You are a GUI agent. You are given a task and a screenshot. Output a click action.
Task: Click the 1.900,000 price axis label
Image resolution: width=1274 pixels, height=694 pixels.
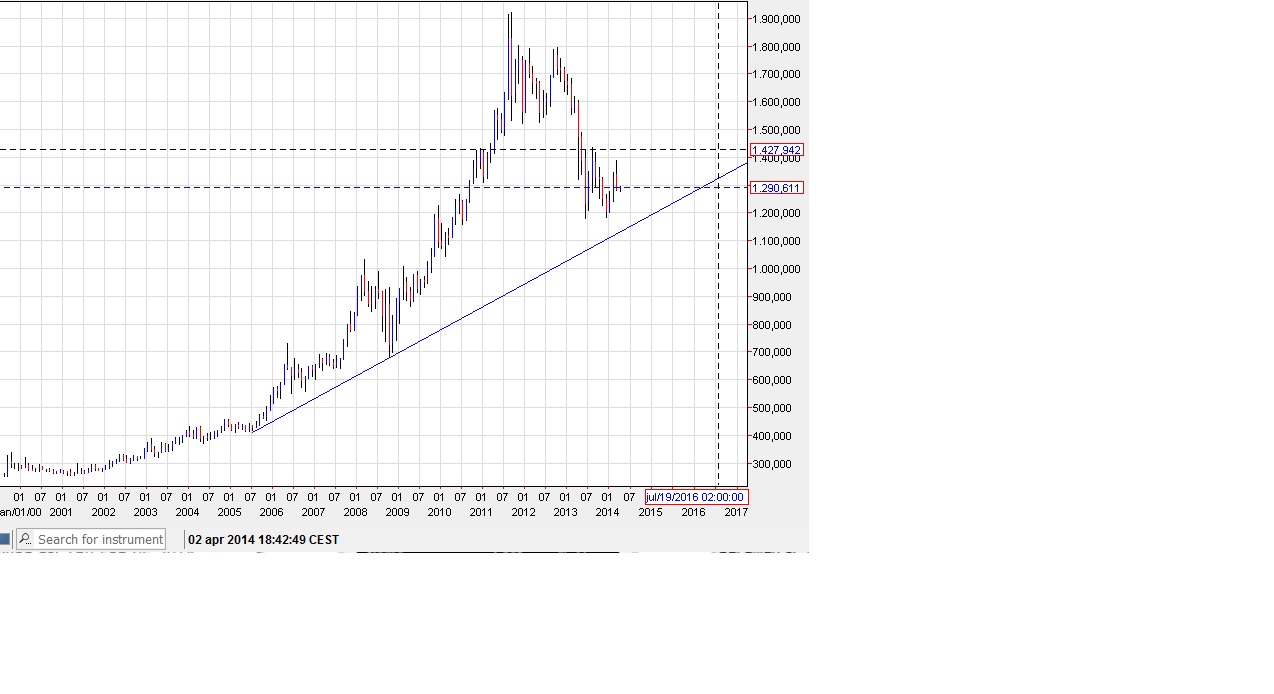777,19
